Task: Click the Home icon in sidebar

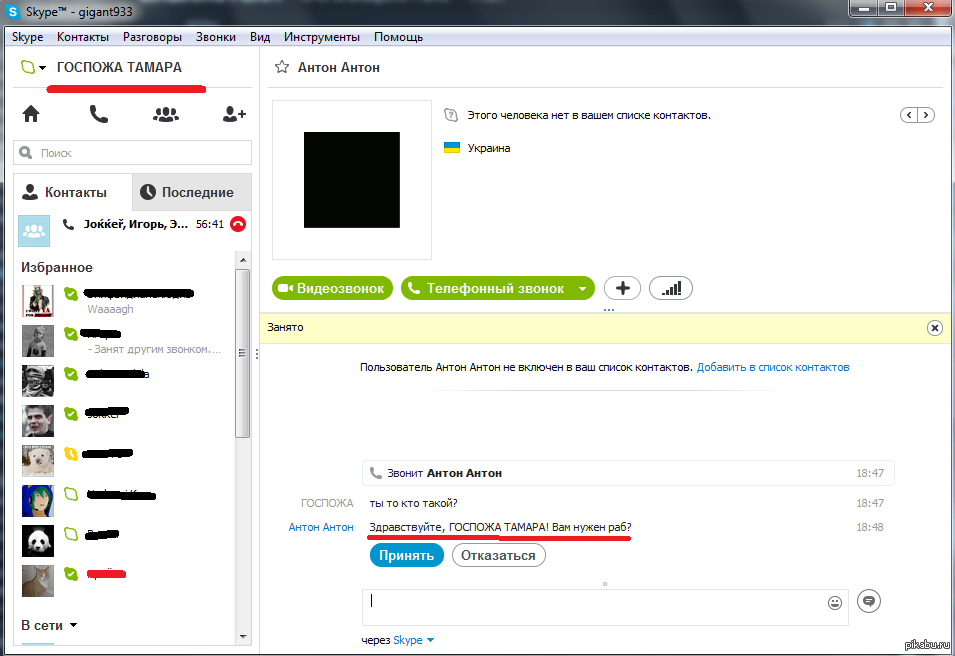Action: 31,114
